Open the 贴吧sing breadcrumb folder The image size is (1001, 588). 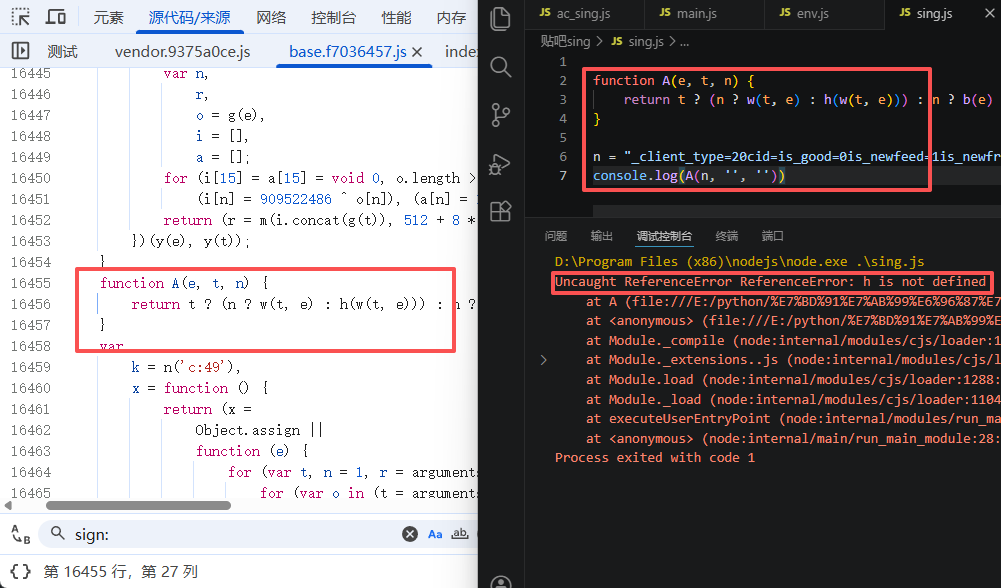565,41
